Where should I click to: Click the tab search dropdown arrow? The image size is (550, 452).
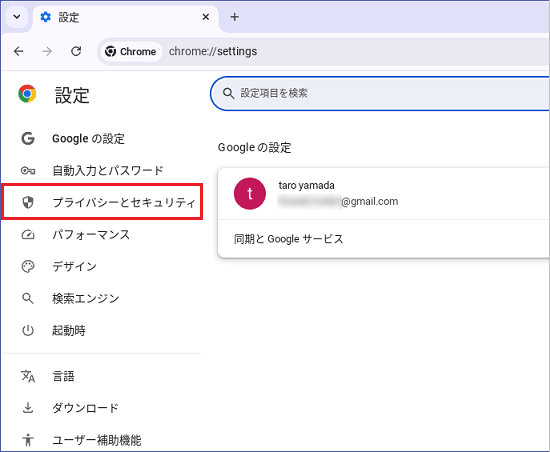(x=16, y=17)
